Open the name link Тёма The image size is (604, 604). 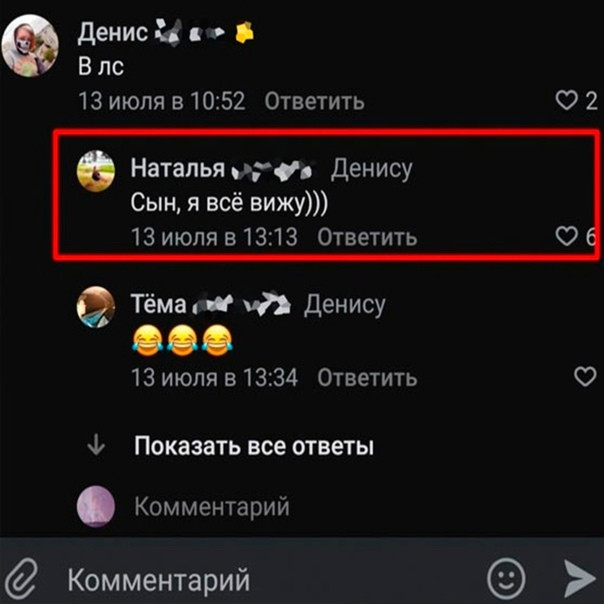click(158, 304)
